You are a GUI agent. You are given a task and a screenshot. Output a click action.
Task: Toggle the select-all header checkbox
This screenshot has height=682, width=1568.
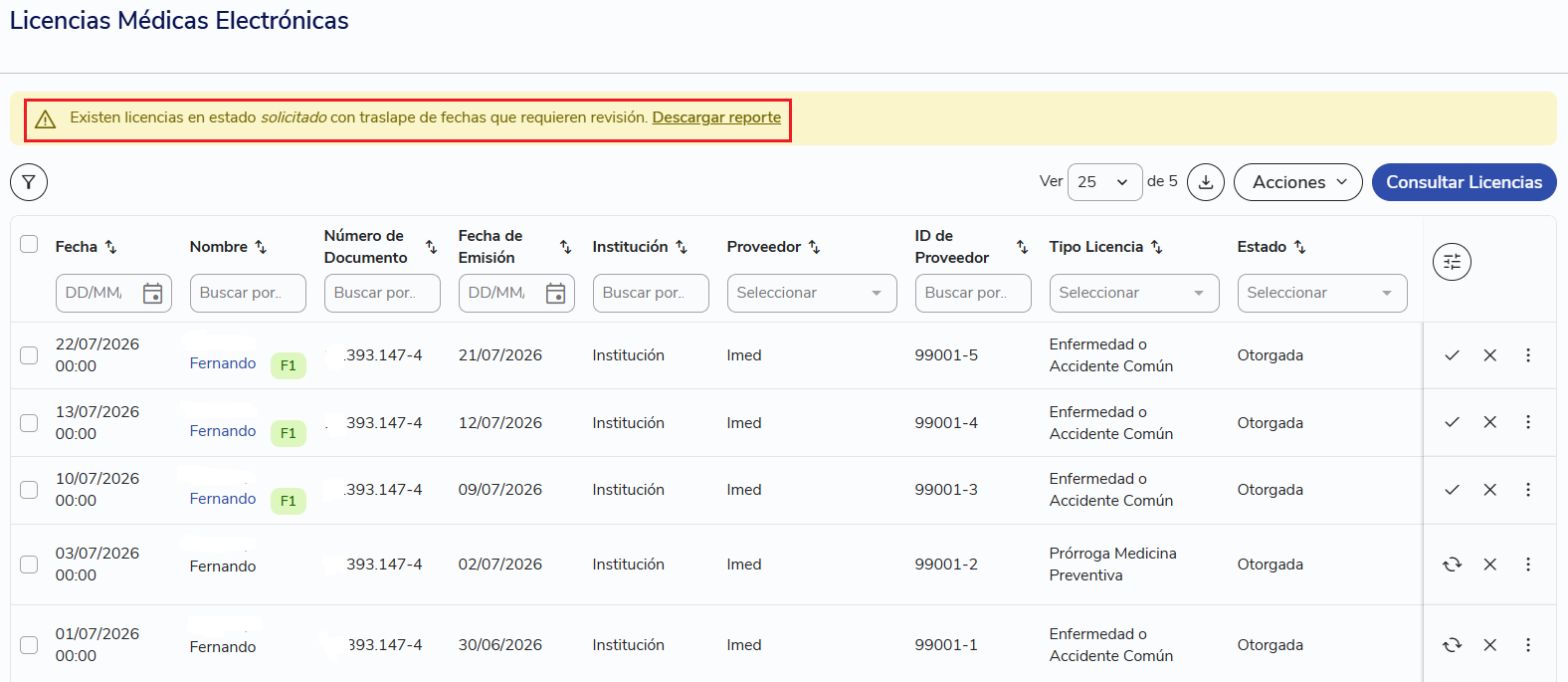[x=29, y=244]
